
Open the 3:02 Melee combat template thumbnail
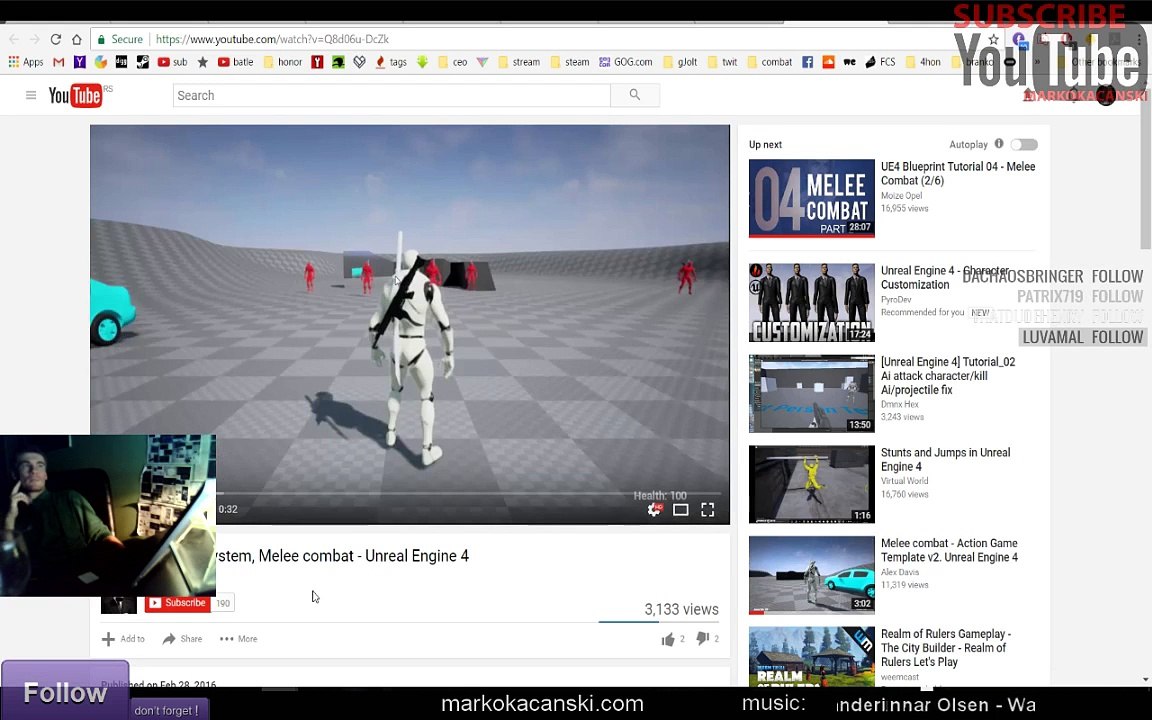point(812,575)
